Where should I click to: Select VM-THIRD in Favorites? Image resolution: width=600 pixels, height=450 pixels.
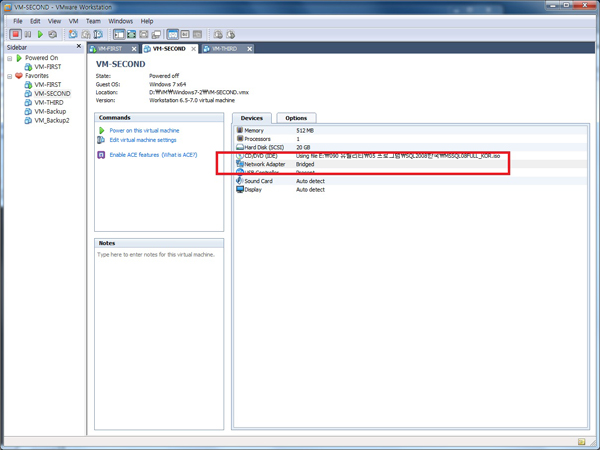tap(49, 103)
